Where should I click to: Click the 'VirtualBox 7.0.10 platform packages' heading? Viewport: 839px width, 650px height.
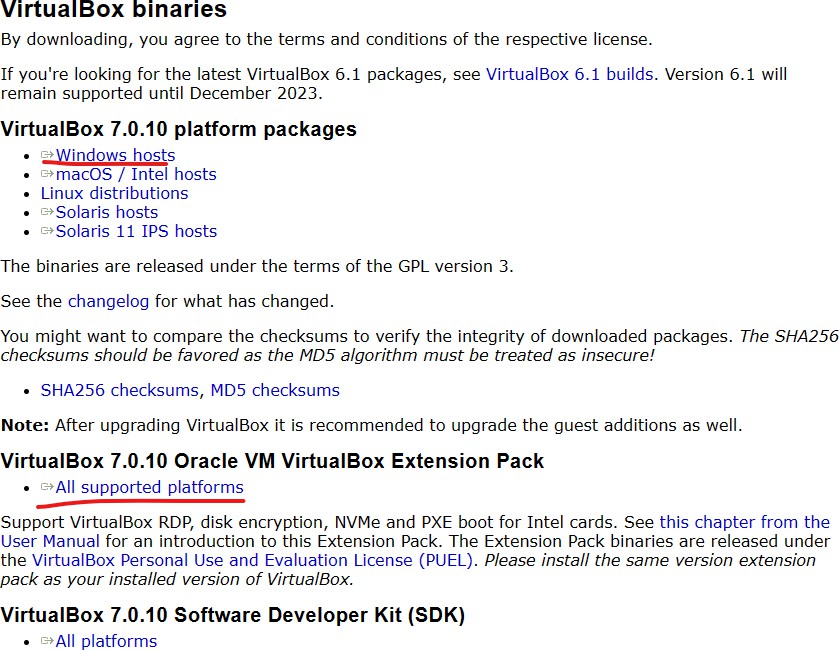(x=179, y=129)
